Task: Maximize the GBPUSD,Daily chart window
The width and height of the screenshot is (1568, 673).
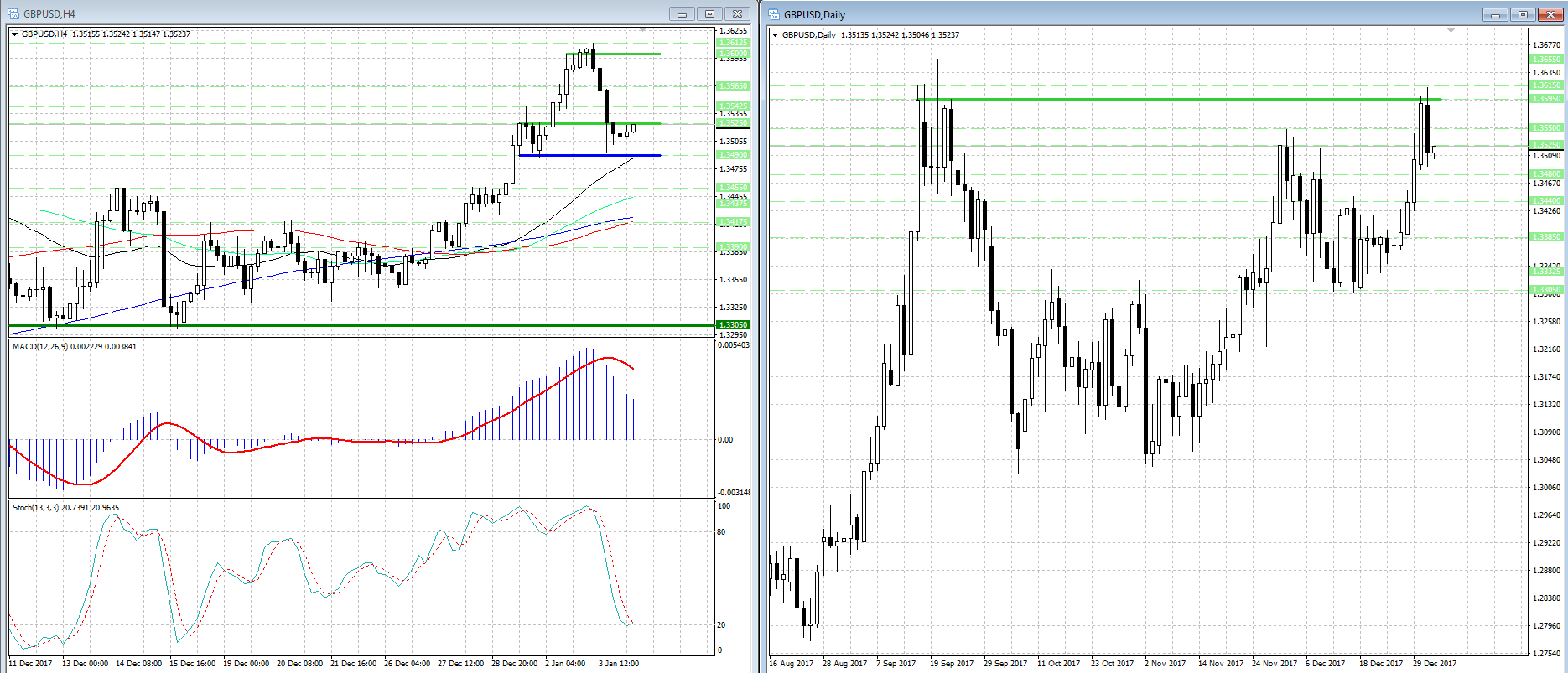Action: [x=1523, y=15]
